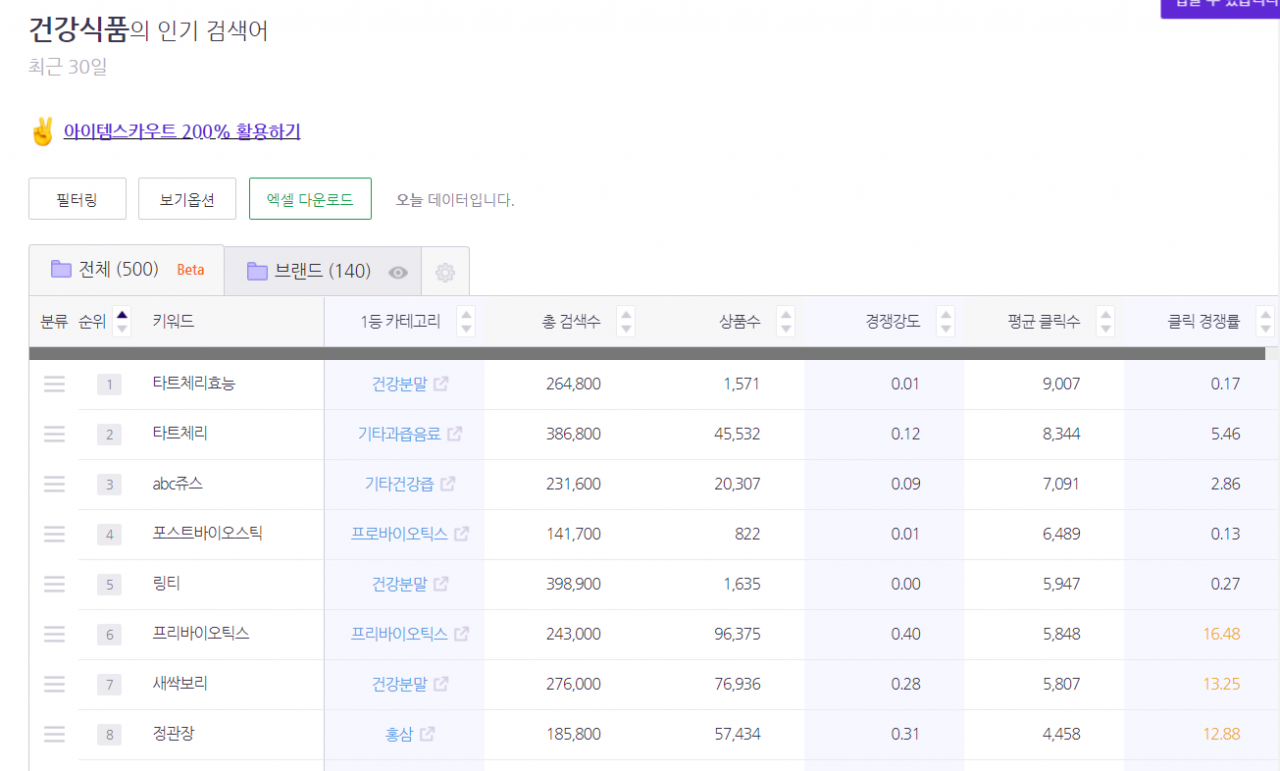Select keyword 타트체리
Screen dimensions: 1280x771
click(180, 433)
